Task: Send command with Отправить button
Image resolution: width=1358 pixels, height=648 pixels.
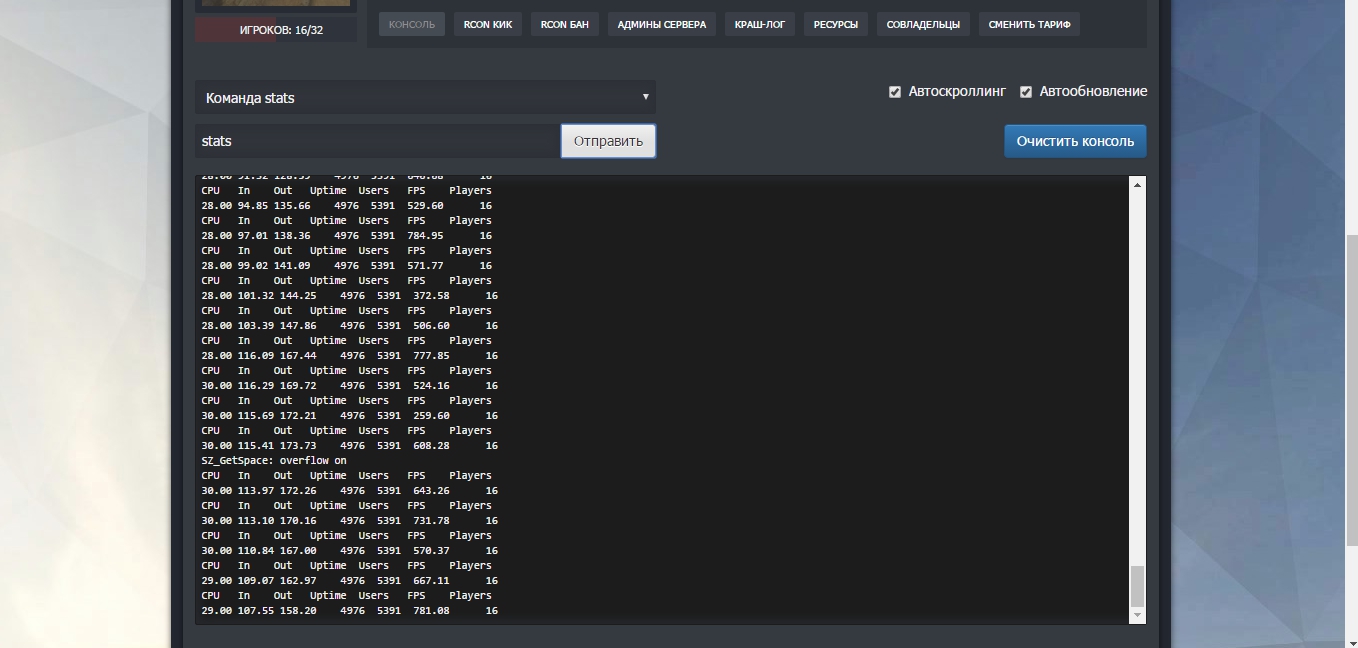Action: 608,141
